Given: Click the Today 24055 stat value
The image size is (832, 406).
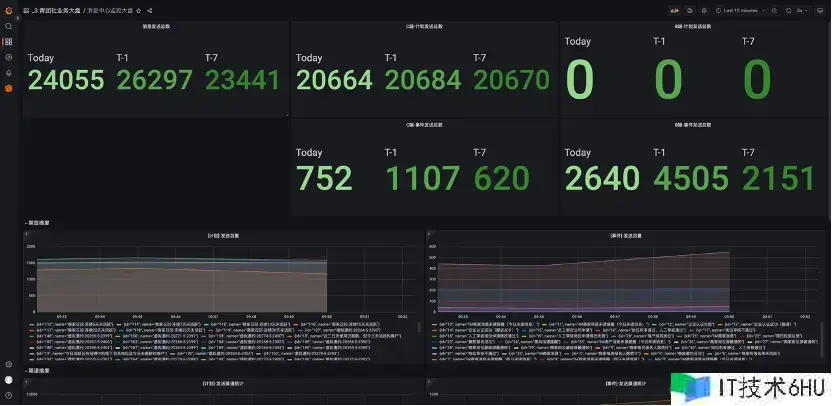Looking at the screenshot, I should pyautogui.click(x=66, y=79).
